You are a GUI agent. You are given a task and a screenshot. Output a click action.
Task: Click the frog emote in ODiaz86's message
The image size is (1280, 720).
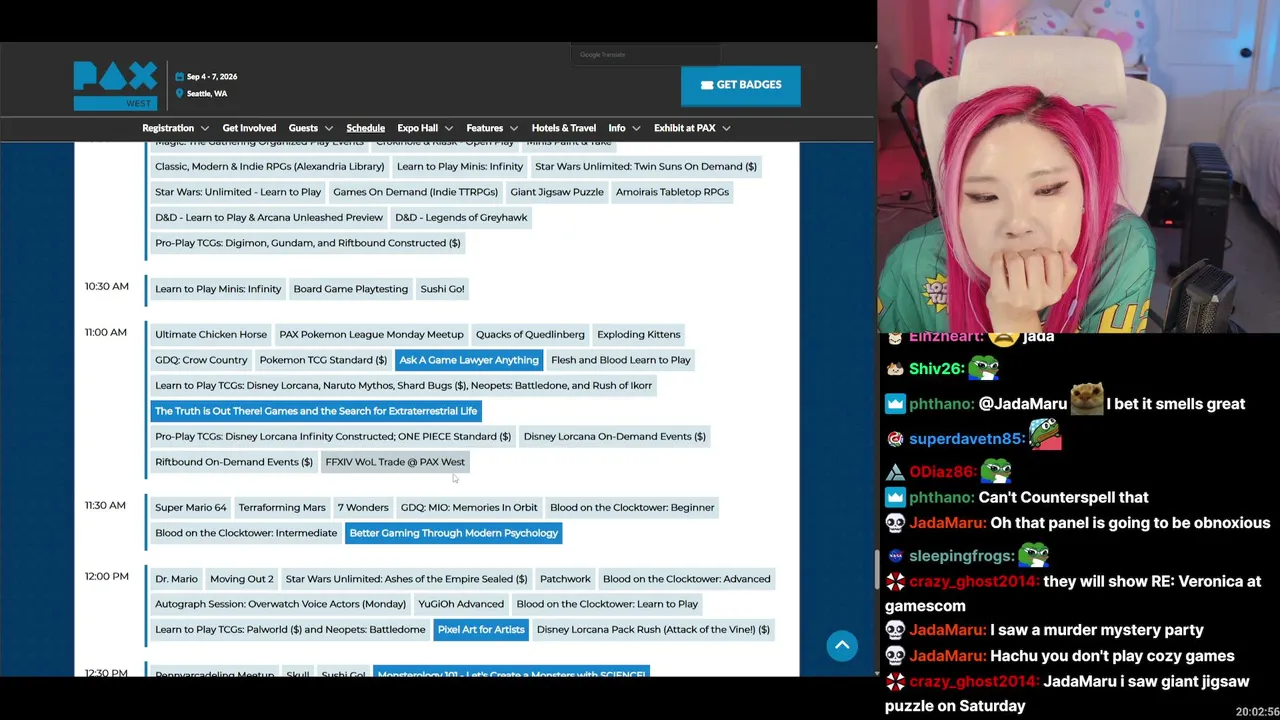tap(995, 471)
